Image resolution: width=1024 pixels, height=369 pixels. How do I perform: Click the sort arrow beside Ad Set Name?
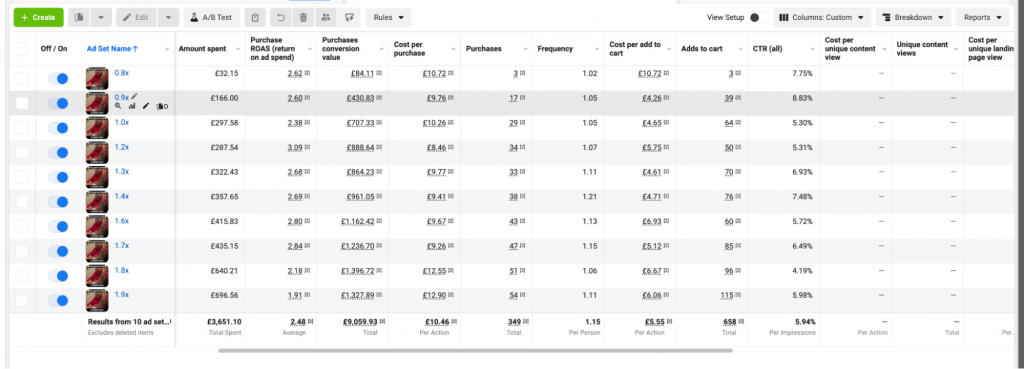135,49
